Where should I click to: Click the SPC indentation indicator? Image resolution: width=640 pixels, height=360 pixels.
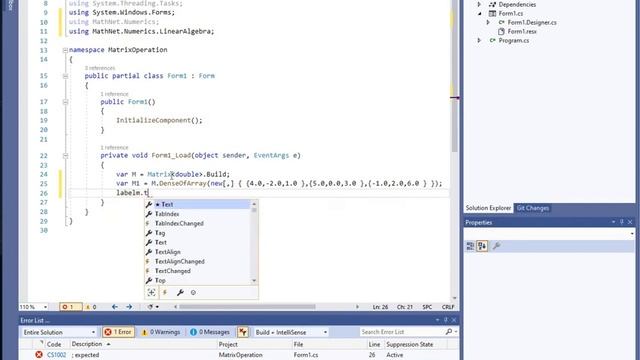427,307
